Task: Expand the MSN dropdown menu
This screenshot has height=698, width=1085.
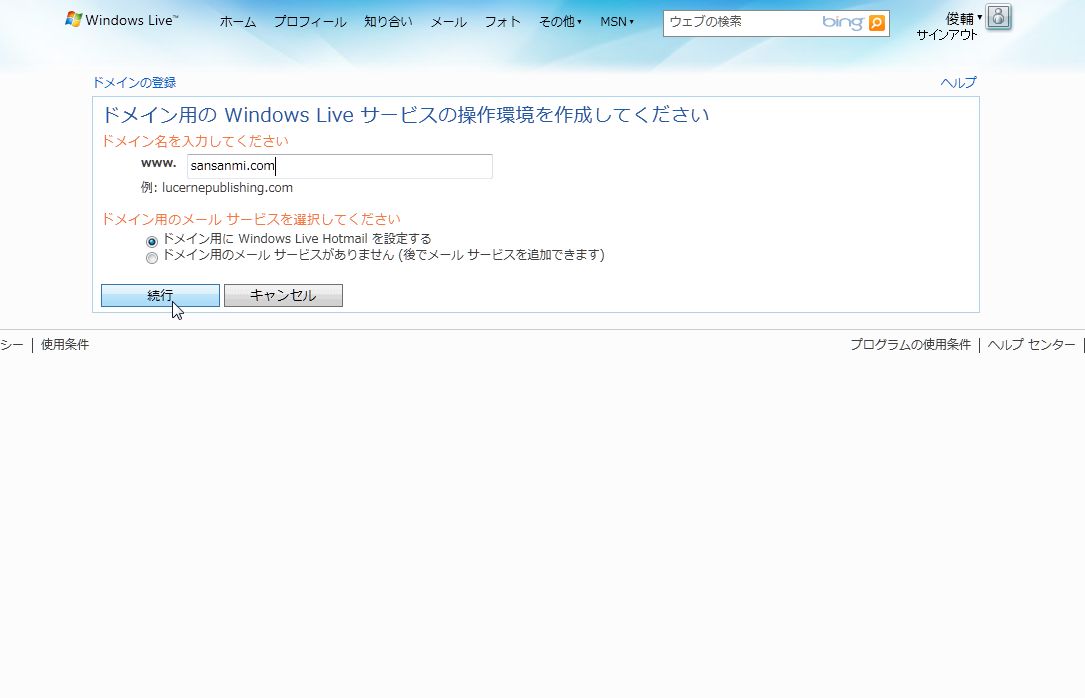Action: pyautogui.click(x=617, y=22)
